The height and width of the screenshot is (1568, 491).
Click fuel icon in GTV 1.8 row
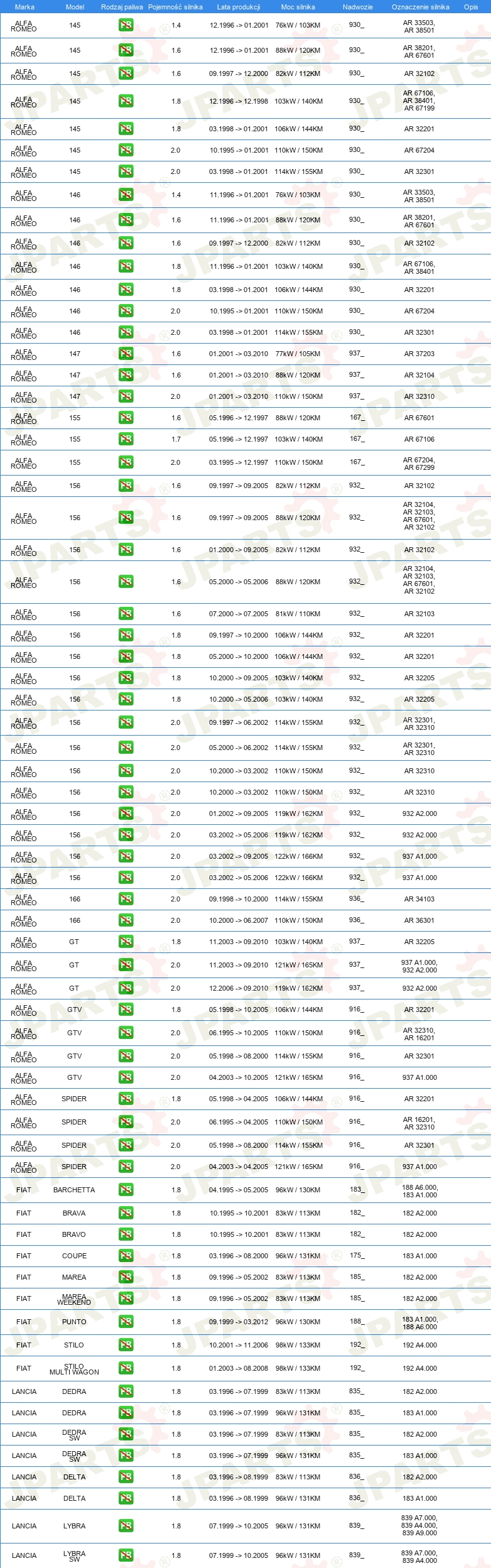pyautogui.click(x=126, y=1010)
